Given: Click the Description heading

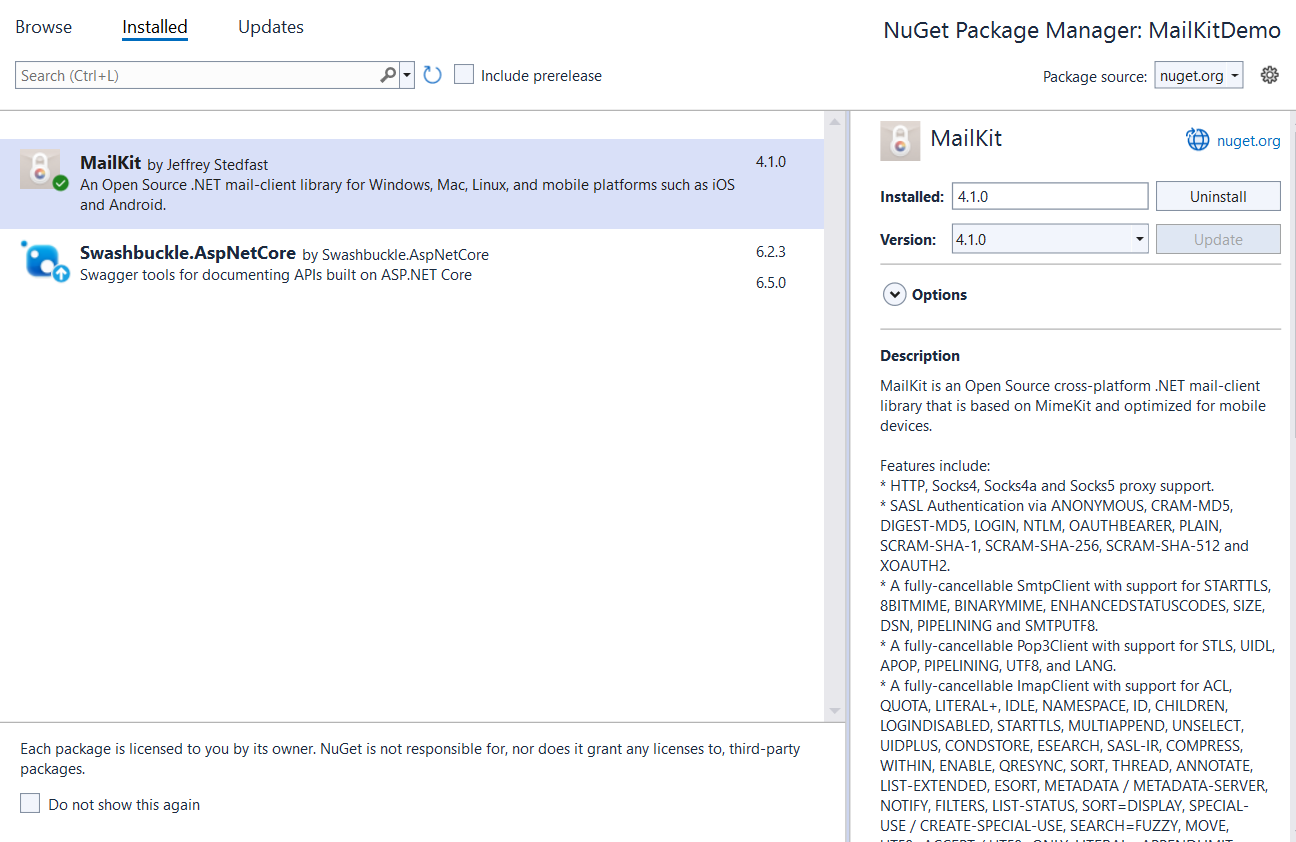Looking at the screenshot, I should coord(920,356).
